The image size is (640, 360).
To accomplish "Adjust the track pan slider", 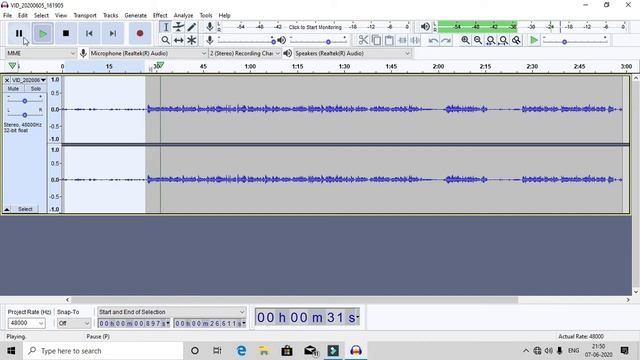I will (x=24, y=115).
